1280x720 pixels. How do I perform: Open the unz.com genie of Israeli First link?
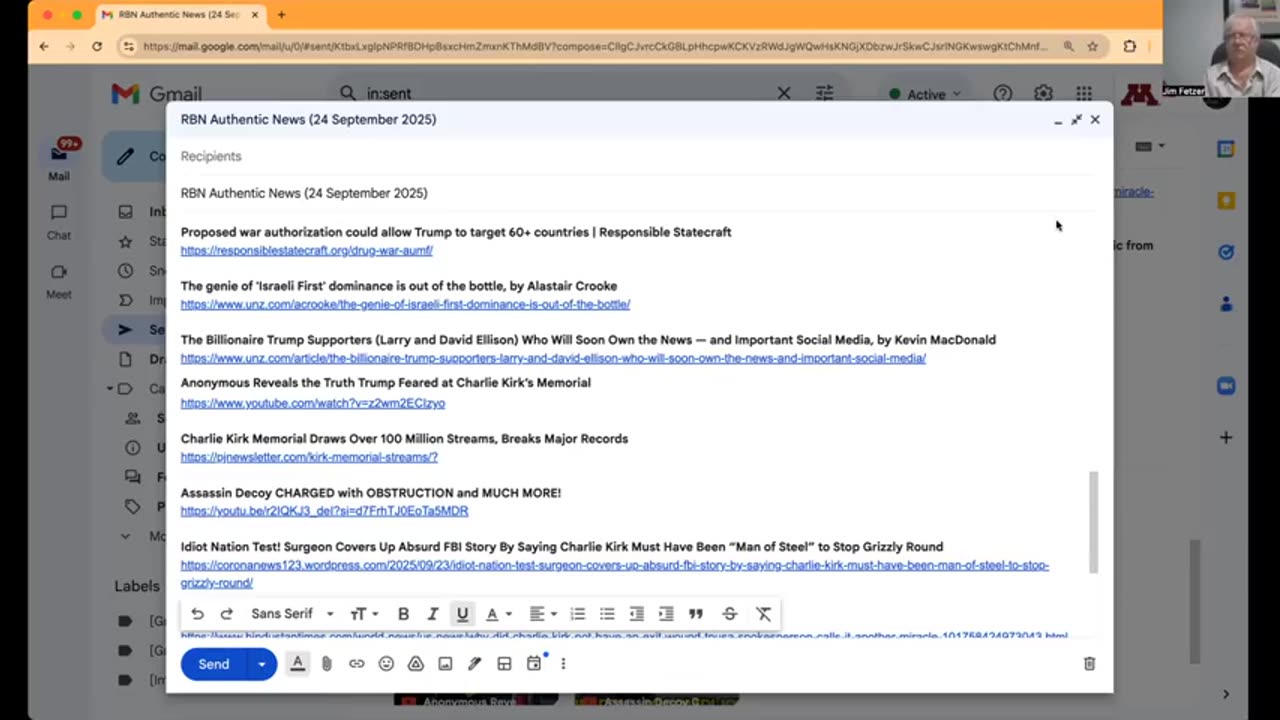(405, 305)
